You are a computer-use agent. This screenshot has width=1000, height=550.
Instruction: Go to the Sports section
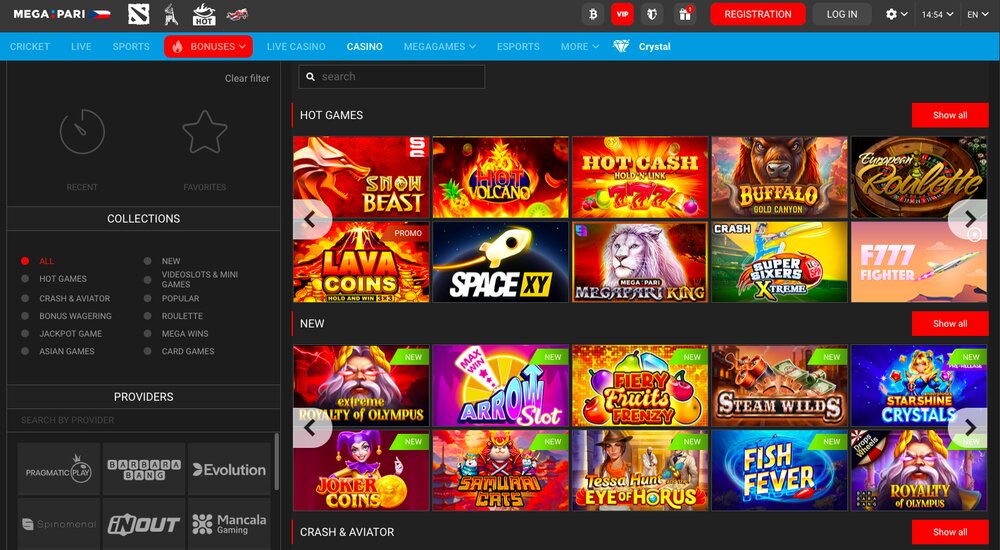tap(131, 47)
